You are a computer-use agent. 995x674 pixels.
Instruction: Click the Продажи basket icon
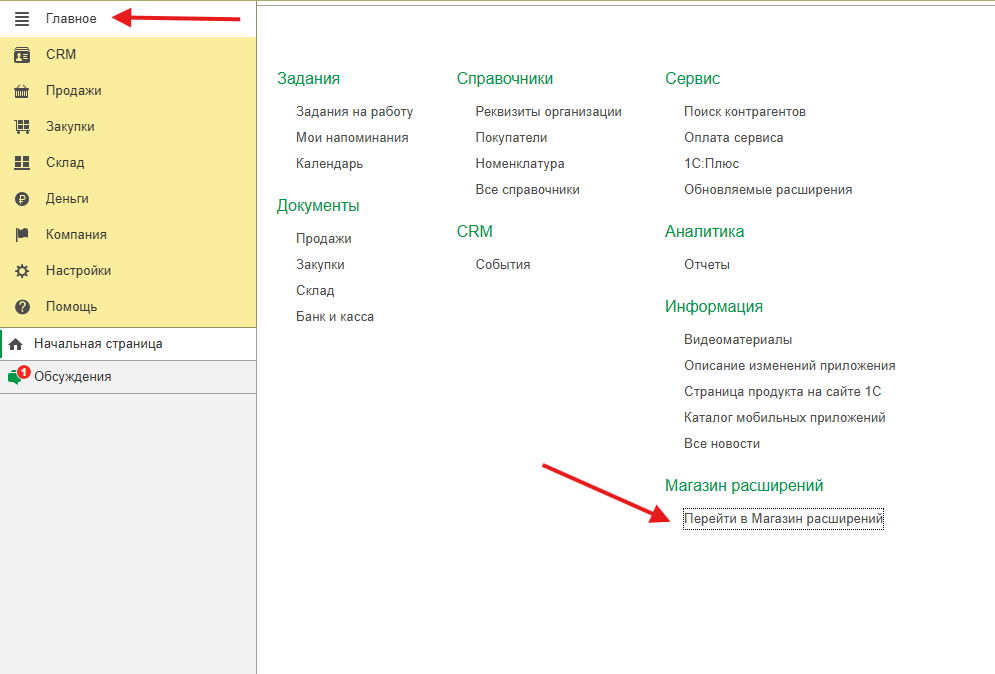click(x=22, y=91)
